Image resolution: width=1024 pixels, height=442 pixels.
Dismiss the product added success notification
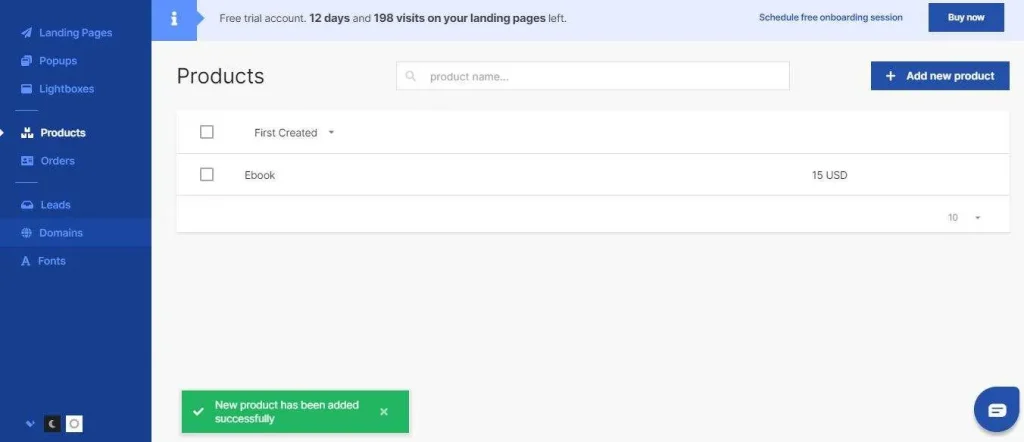(384, 412)
